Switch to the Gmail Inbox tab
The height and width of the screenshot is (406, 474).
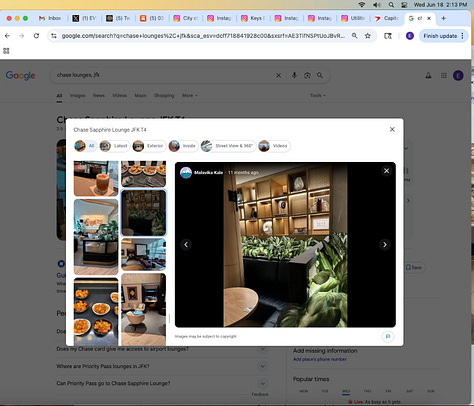tap(50, 18)
